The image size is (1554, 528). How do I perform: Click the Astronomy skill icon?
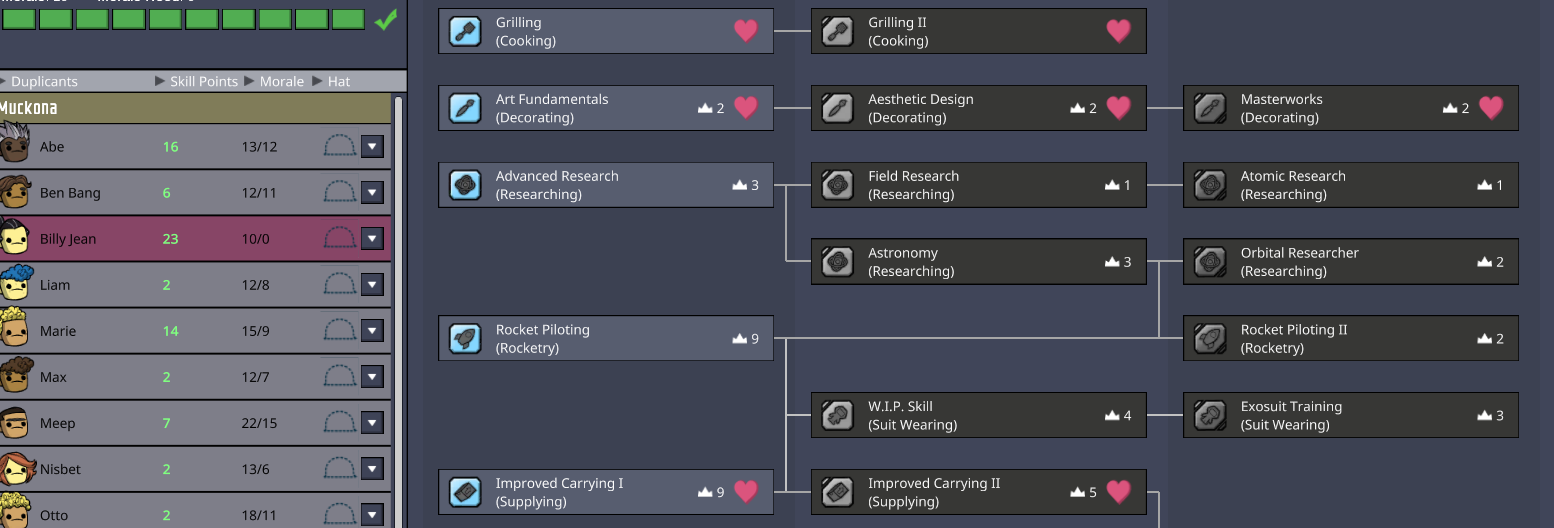(837, 262)
